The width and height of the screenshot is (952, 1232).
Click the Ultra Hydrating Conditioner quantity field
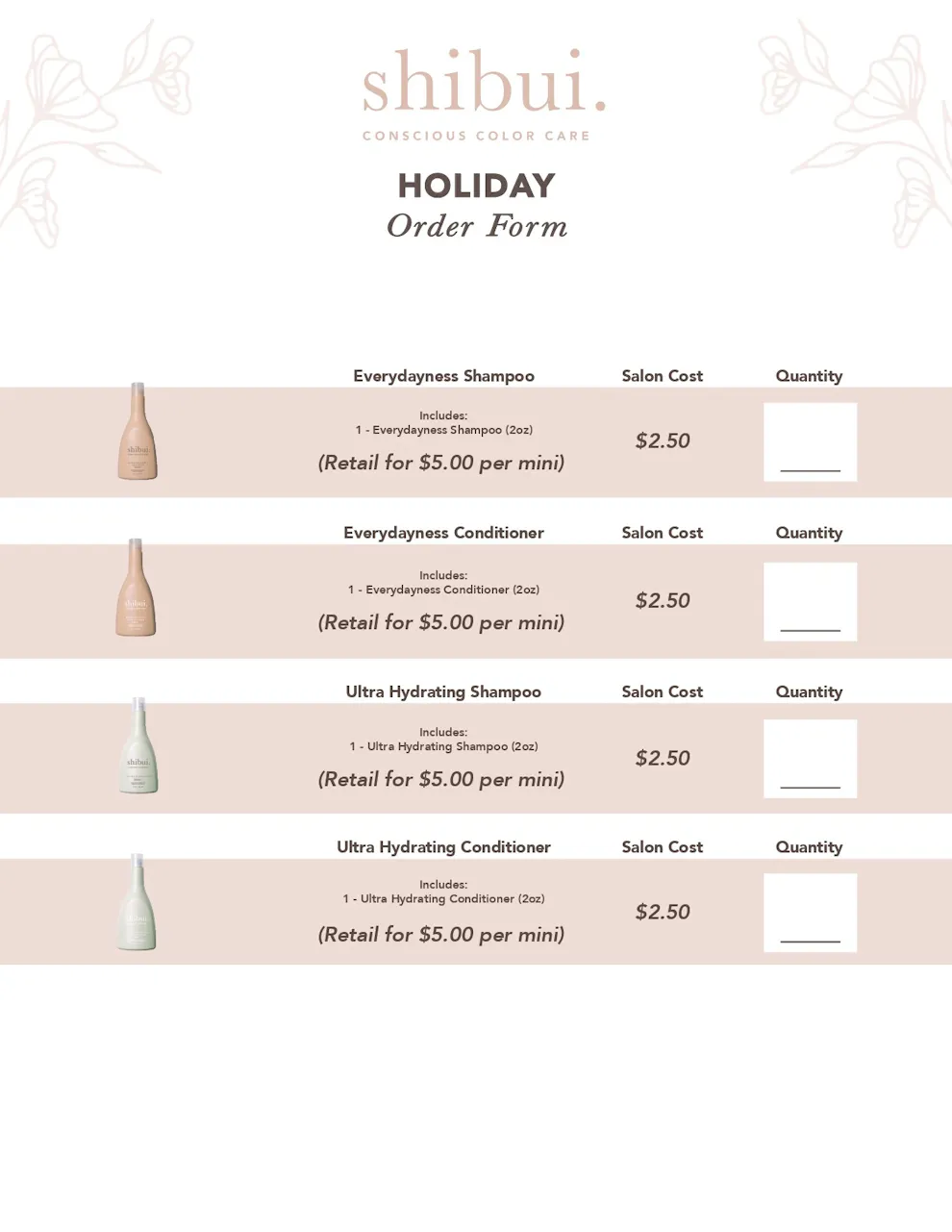[x=810, y=913]
